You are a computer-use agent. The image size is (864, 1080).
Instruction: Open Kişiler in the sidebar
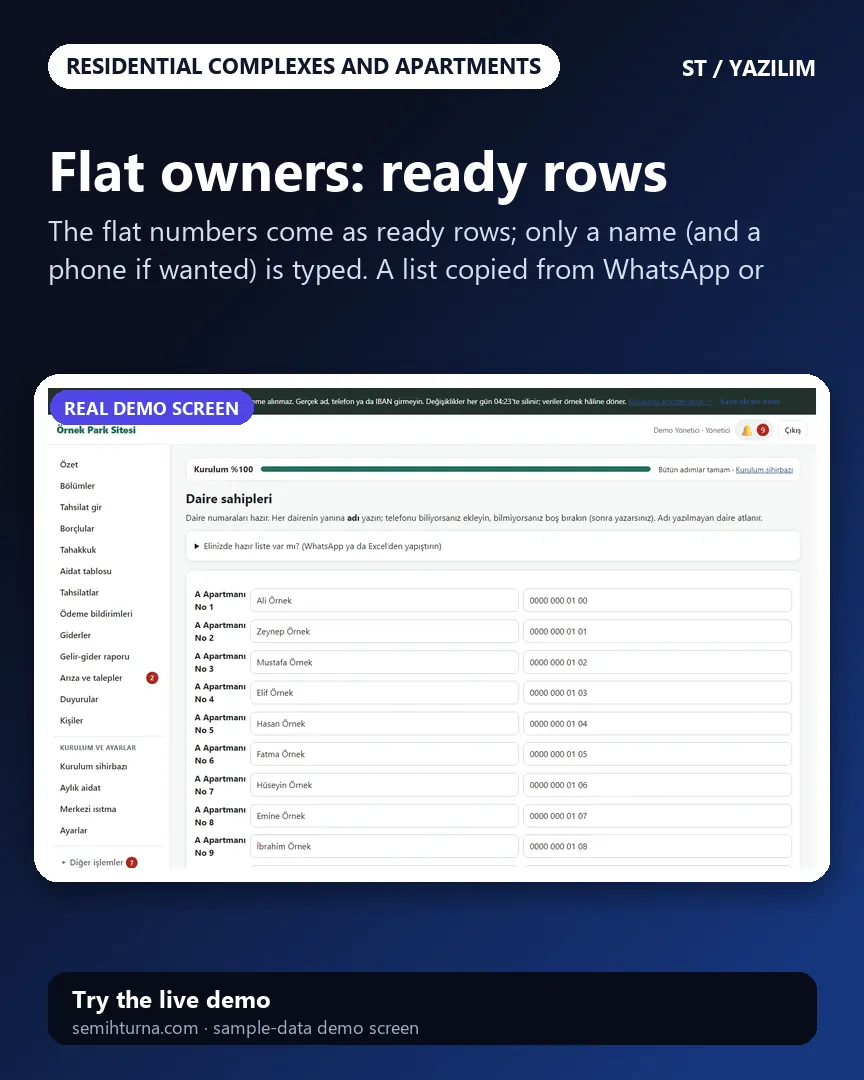coord(72,721)
